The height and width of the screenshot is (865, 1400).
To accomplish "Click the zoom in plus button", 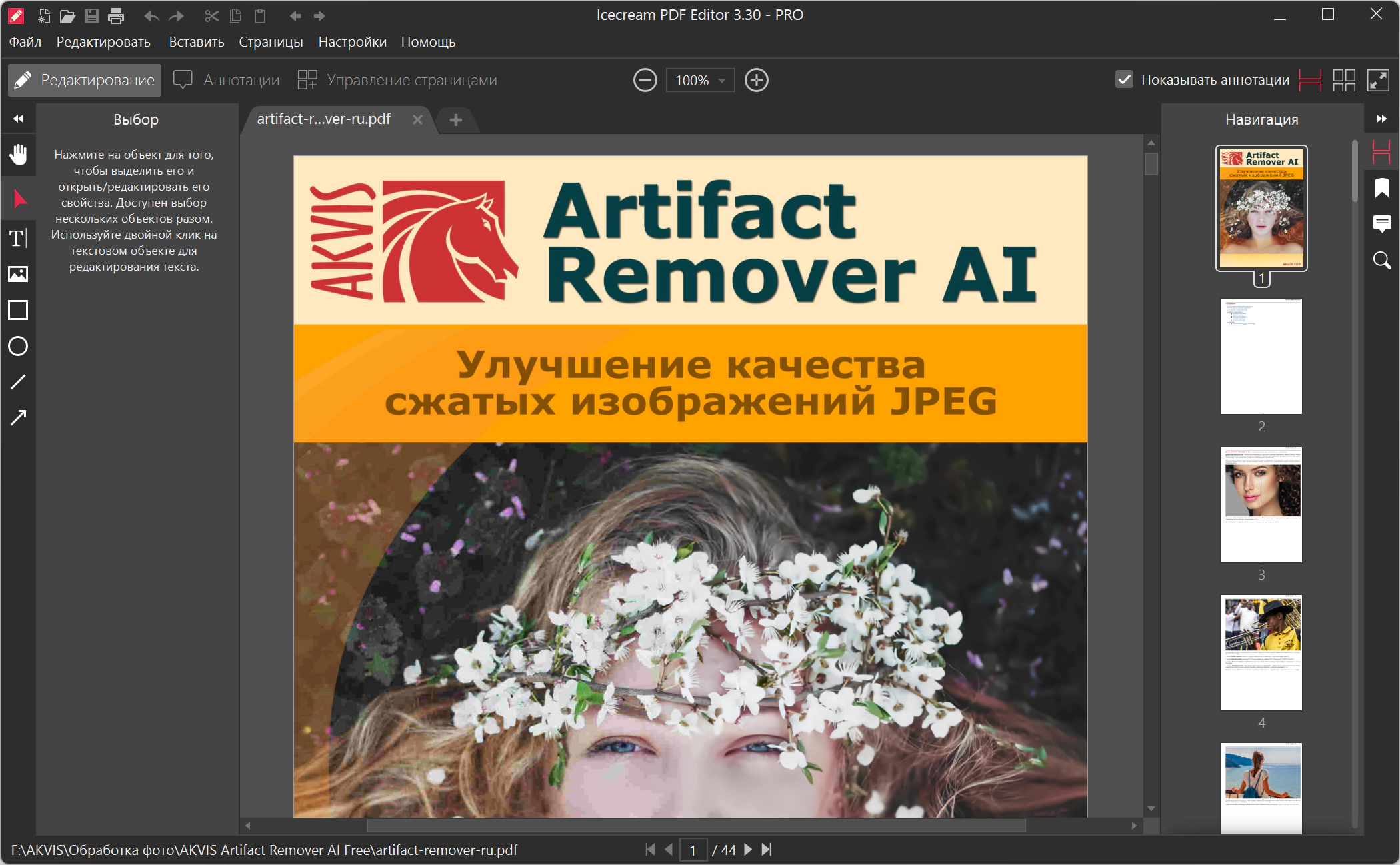I will coord(756,81).
